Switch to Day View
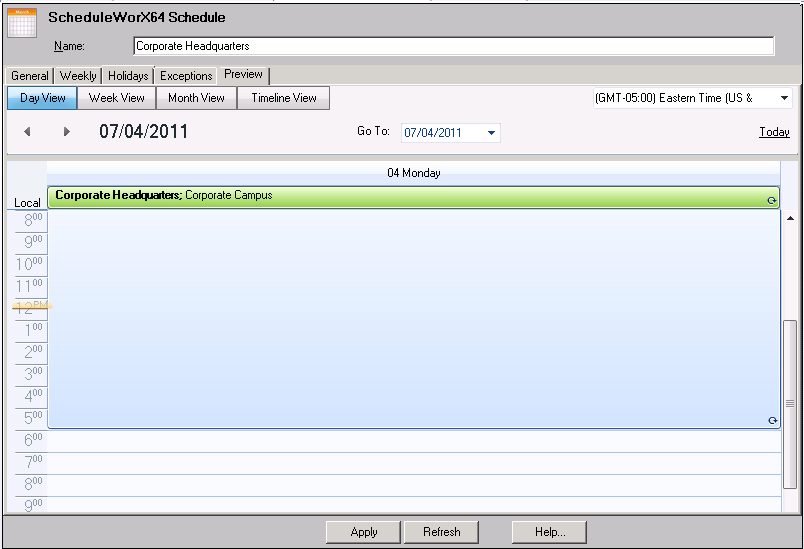 click(43, 98)
